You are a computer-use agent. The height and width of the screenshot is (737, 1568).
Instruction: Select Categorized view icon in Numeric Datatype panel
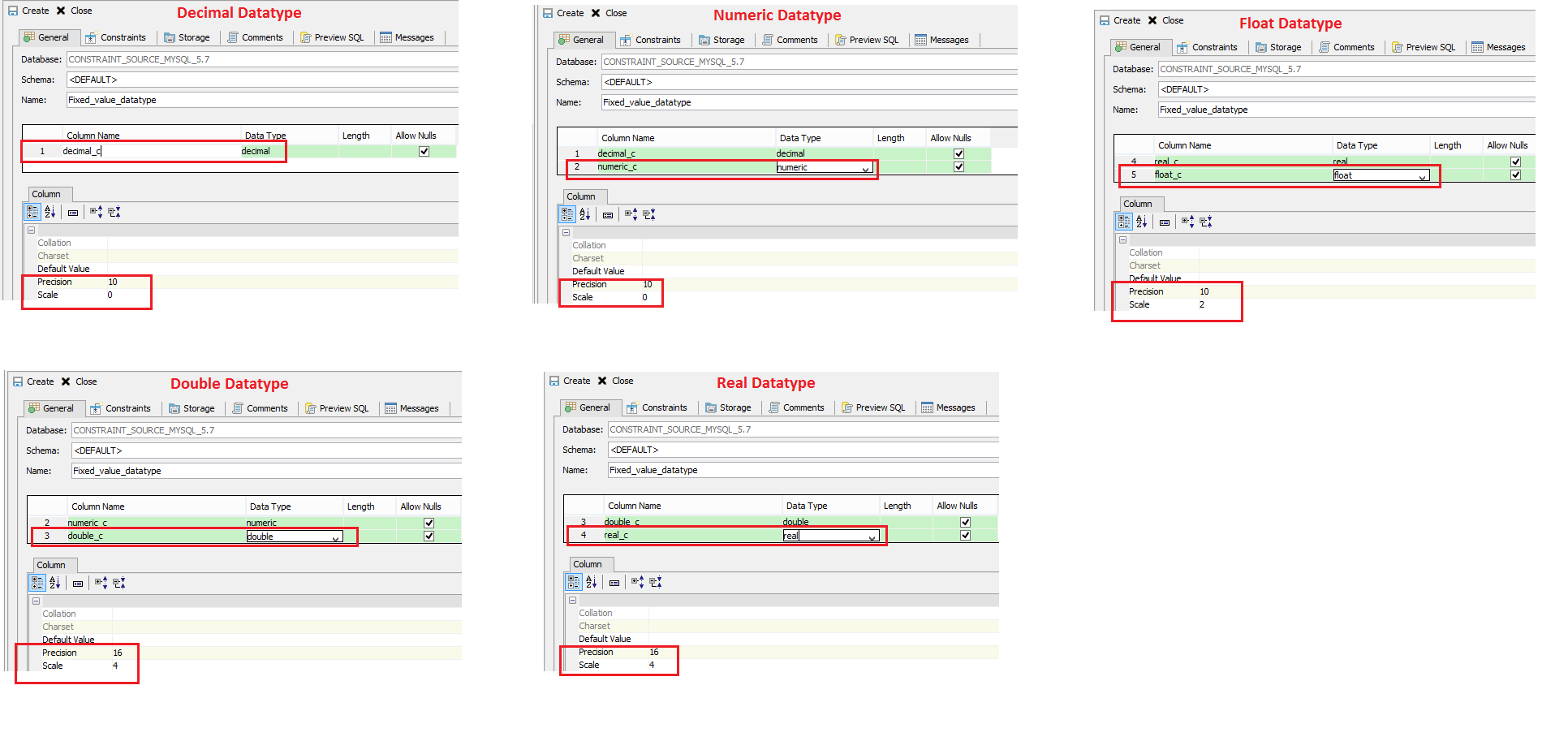click(567, 214)
